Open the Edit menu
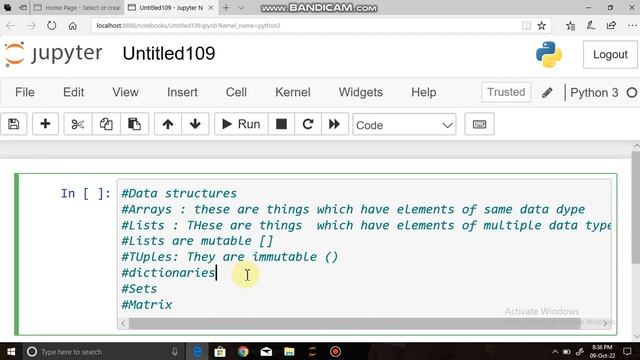 [x=73, y=92]
